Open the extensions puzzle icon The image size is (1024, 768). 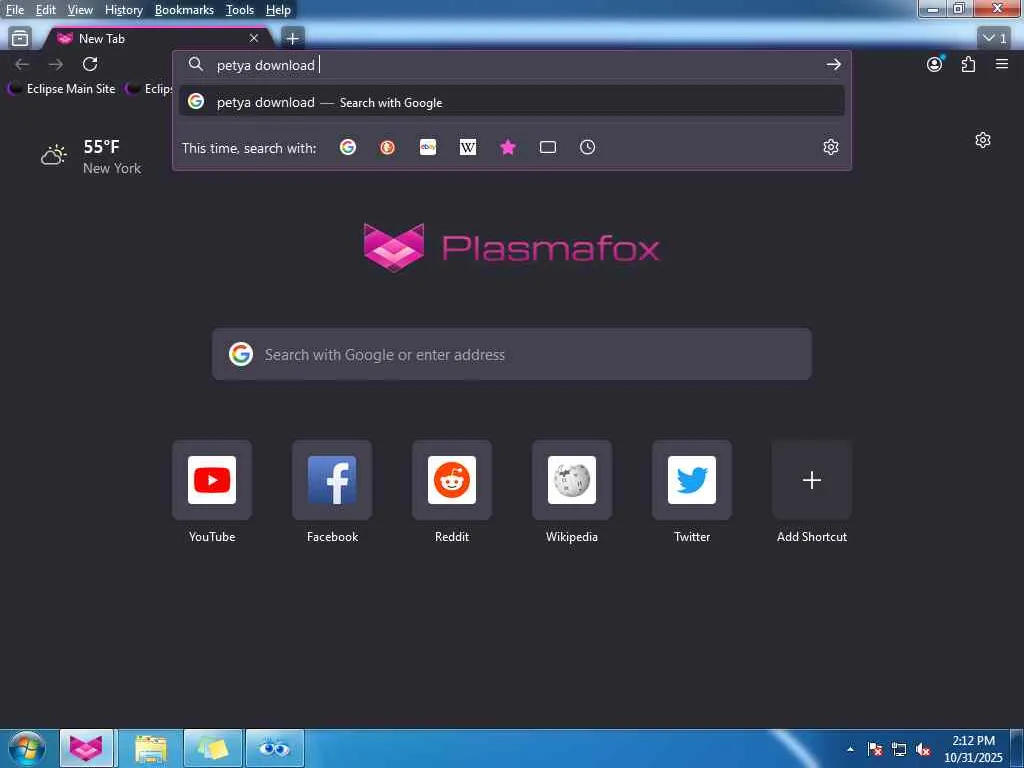click(968, 64)
